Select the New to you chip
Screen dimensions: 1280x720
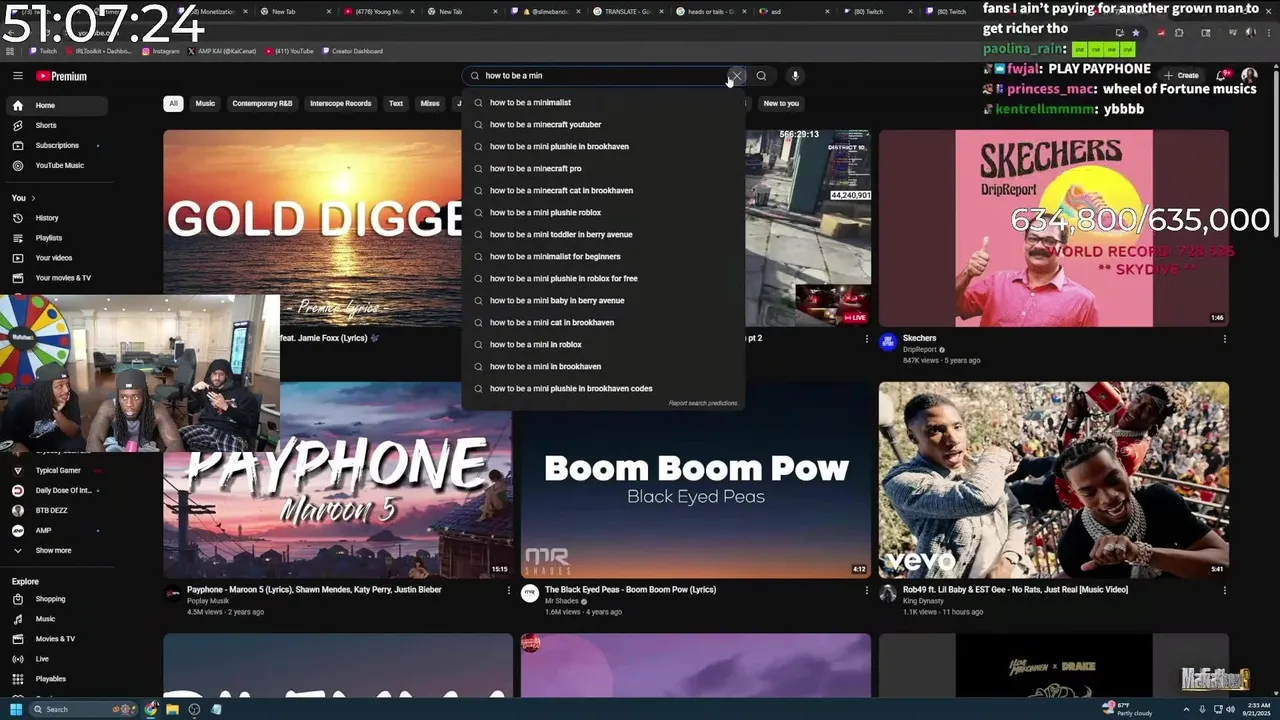[x=781, y=103]
